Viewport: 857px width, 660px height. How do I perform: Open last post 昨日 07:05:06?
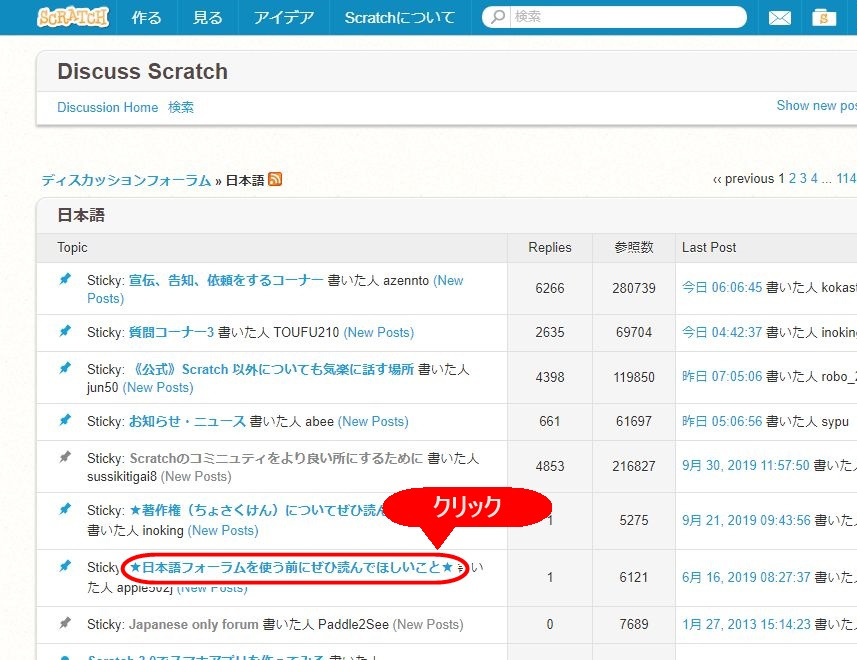(x=721, y=376)
